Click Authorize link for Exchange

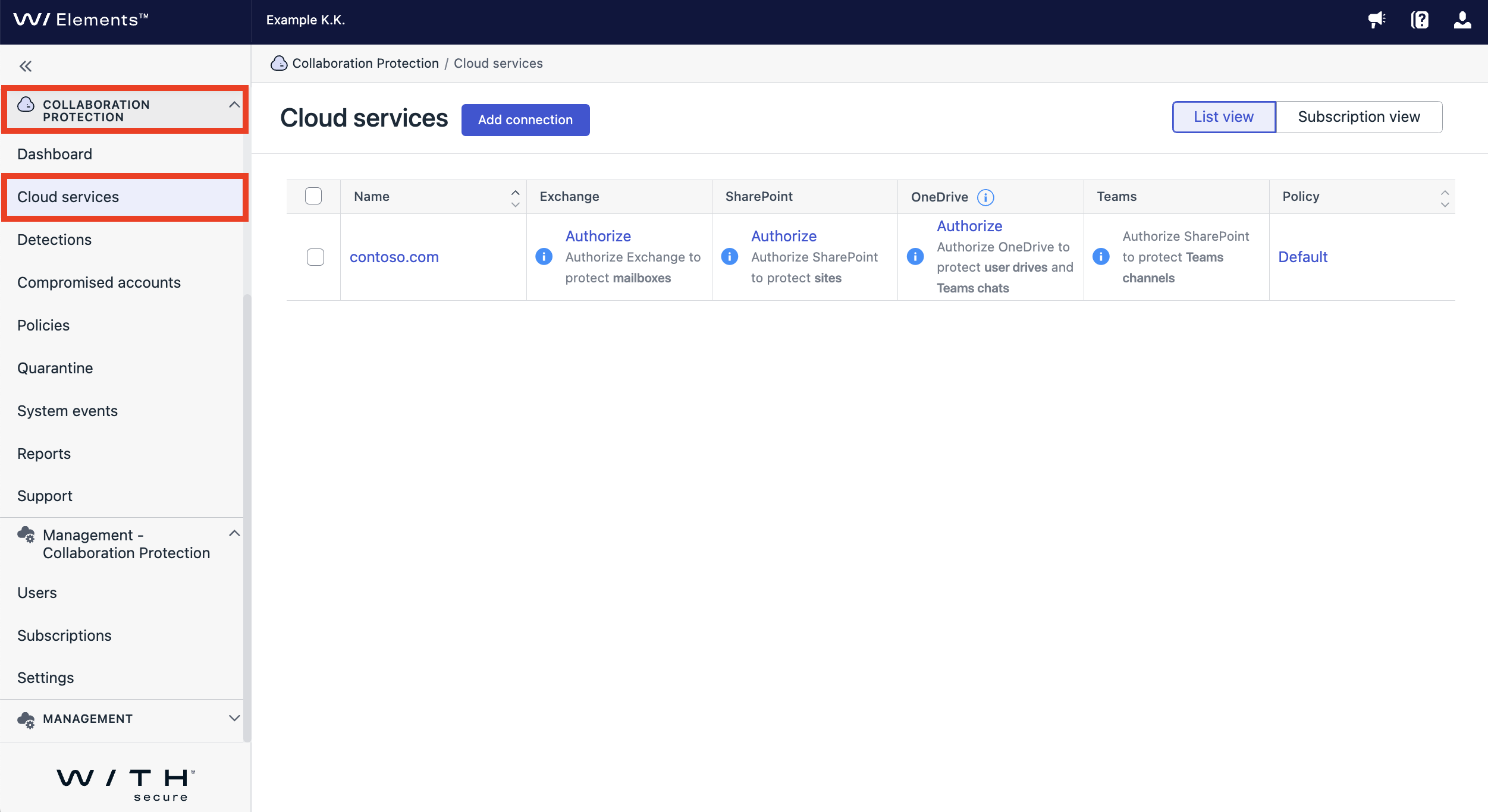598,236
